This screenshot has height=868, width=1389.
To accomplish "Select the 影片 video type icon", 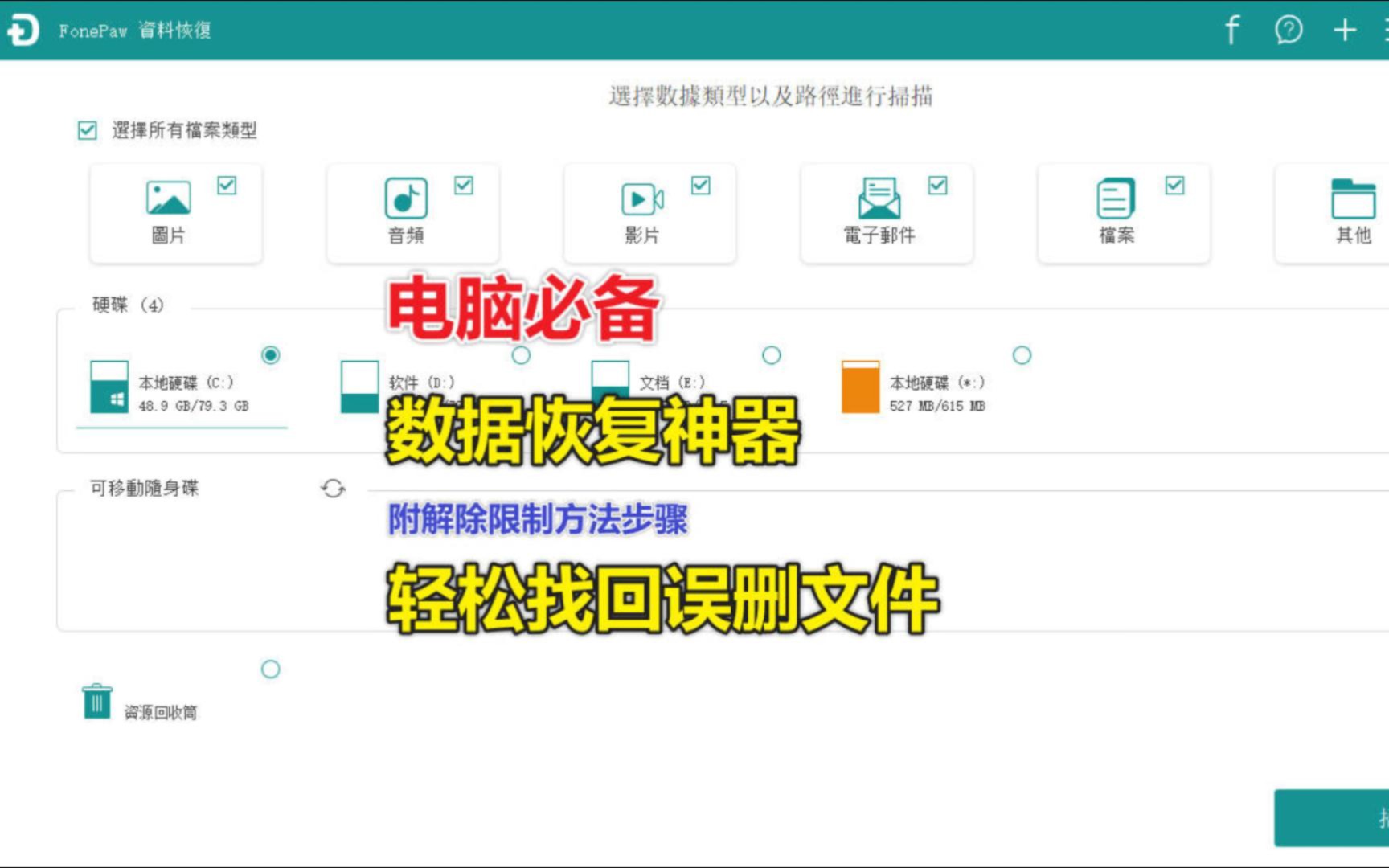I will (642, 199).
